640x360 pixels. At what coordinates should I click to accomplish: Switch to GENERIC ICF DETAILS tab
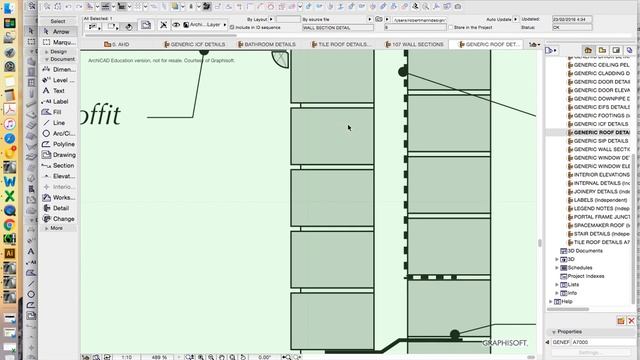194,44
